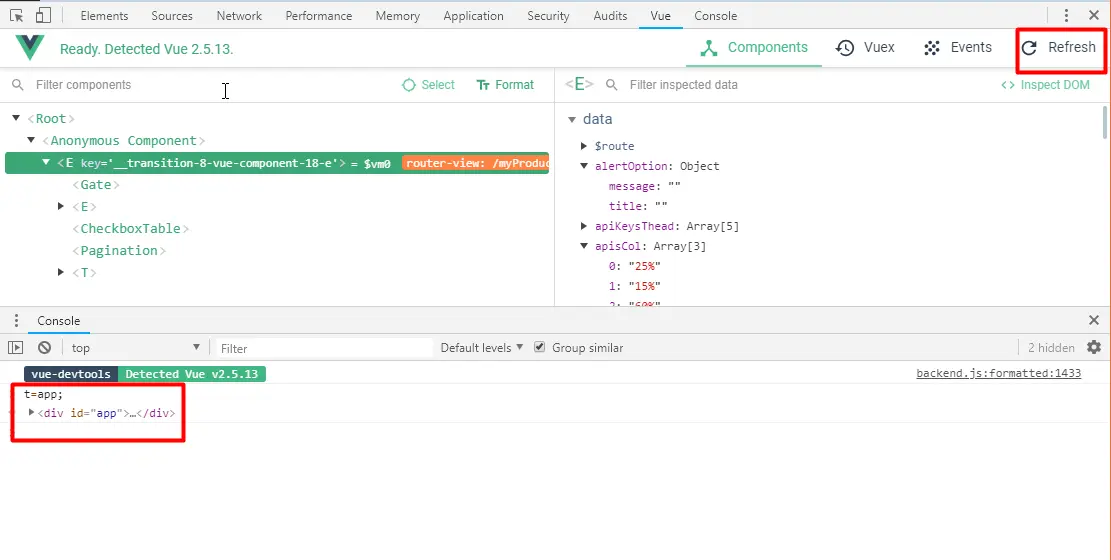Viewport: 1111px width, 560px height.
Task: Open the Default levels dropdown
Action: [482, 347]
